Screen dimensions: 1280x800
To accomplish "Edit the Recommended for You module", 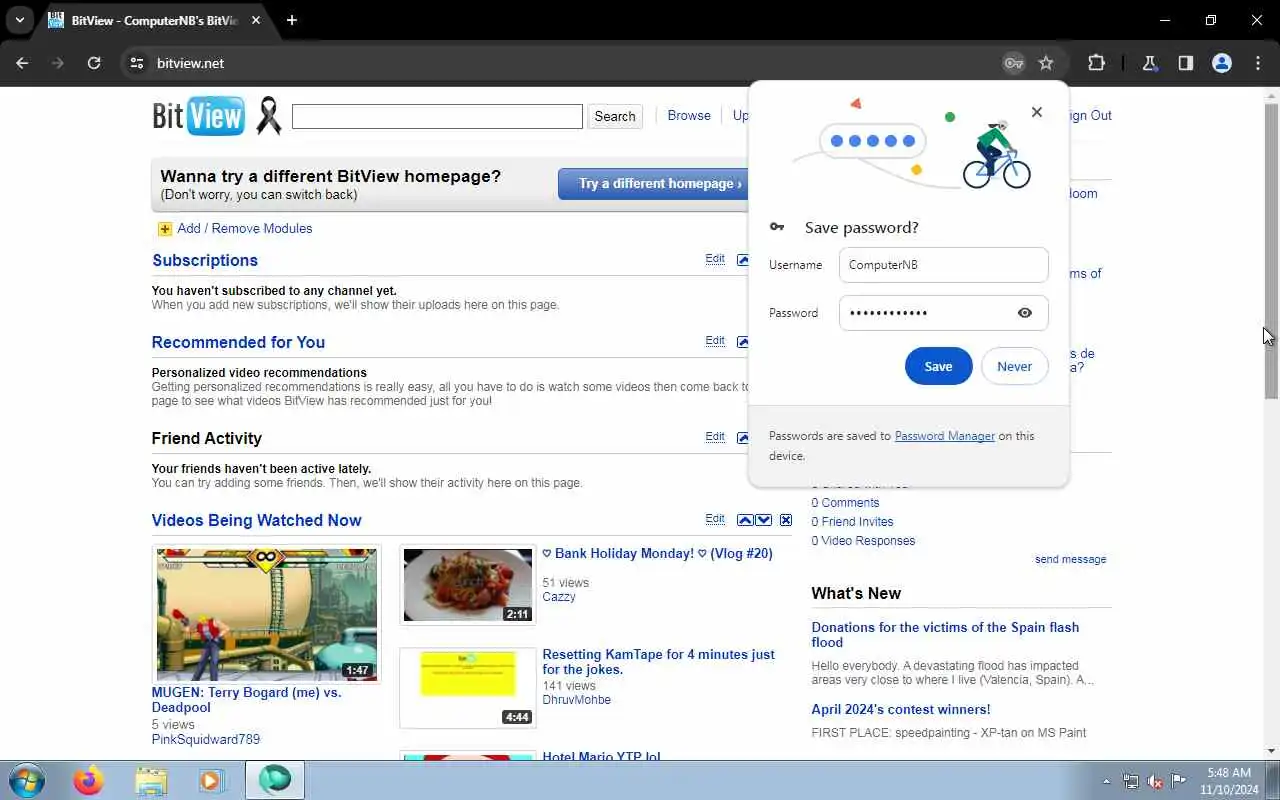I will (x=715, y=341).
